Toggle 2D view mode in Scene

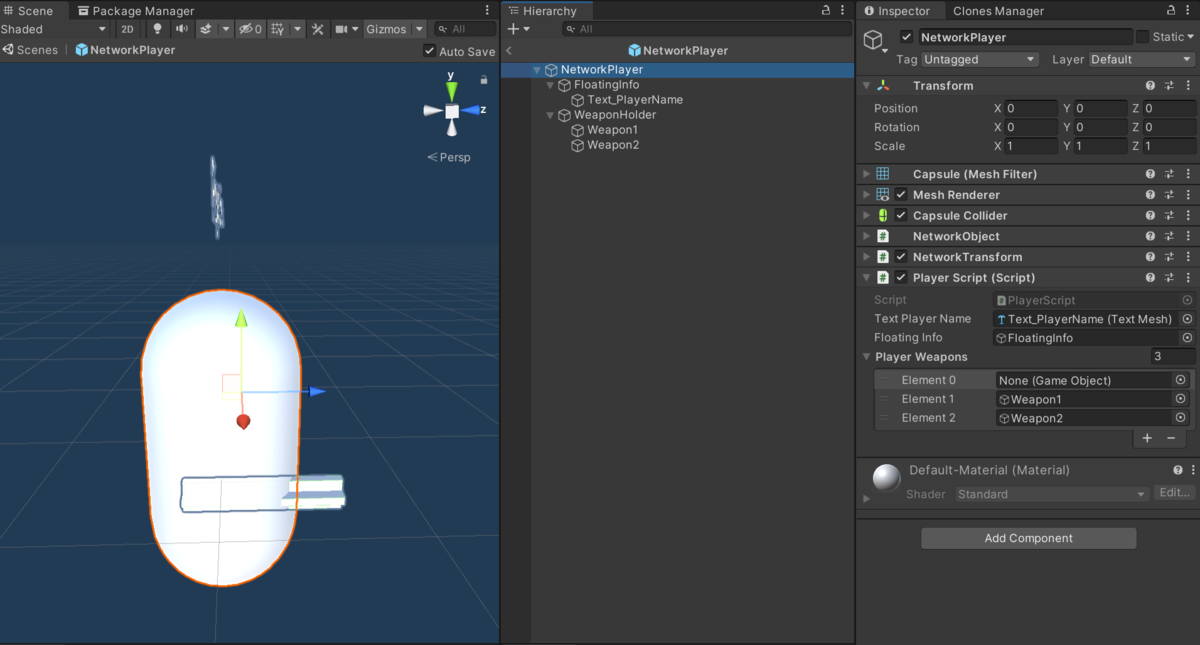[x=127, y=29]
